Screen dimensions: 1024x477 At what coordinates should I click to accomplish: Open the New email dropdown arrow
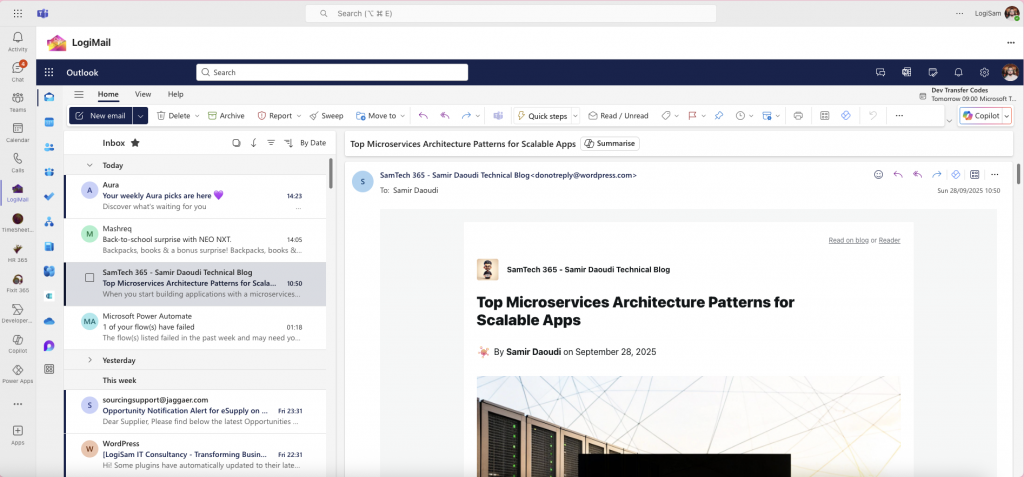tap(140, 116)
